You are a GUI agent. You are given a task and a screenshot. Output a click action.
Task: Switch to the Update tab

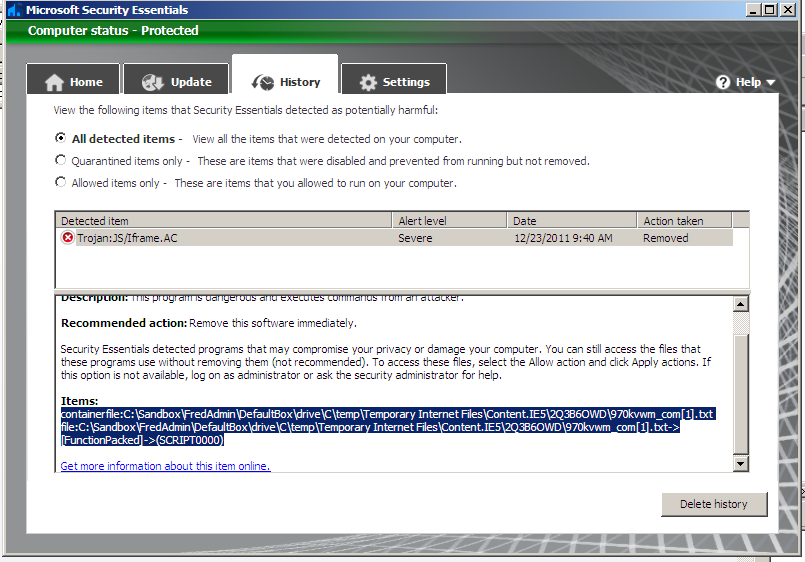(176, 80)
